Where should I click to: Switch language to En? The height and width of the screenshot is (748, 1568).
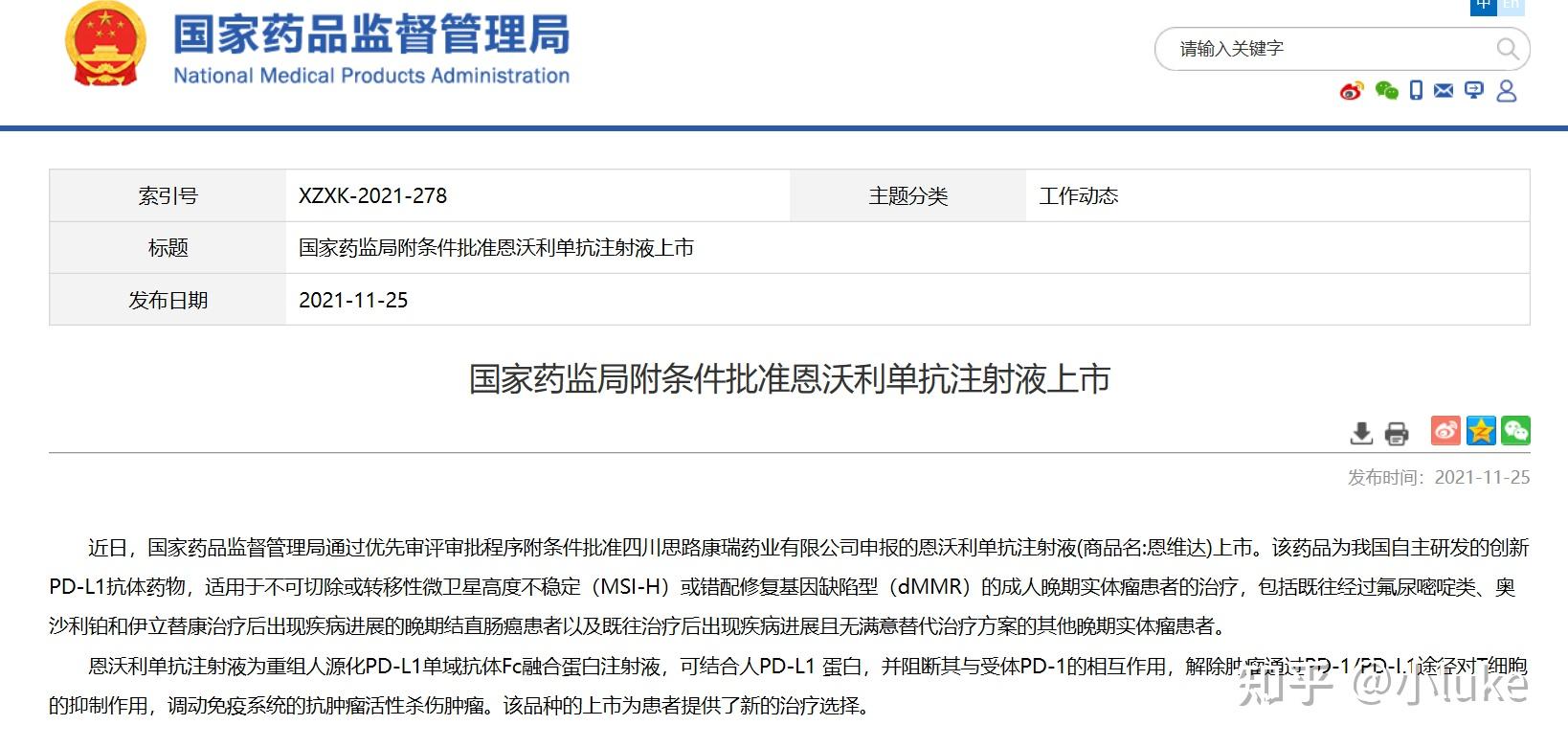1510,6
